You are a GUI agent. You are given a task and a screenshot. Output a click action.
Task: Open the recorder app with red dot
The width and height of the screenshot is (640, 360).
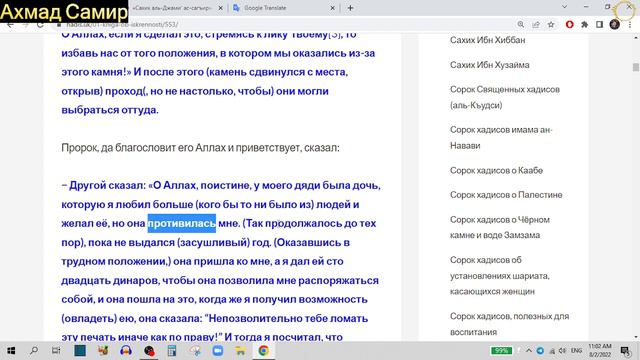point(149,351)
